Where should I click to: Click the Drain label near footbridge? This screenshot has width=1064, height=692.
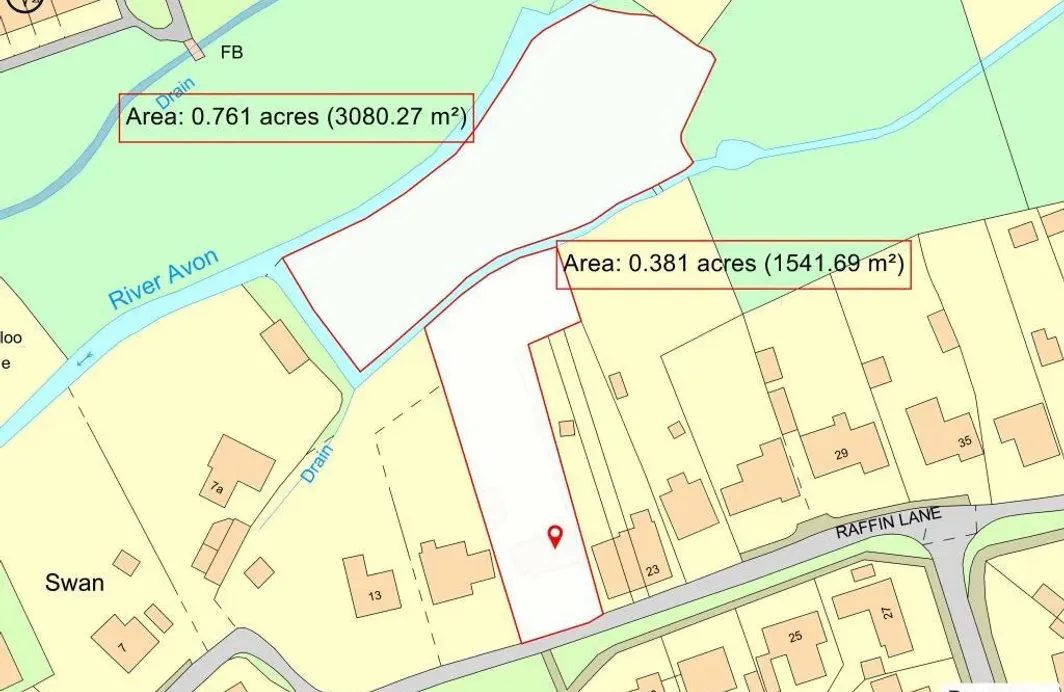pyautogui.click(x=176, y=93)
